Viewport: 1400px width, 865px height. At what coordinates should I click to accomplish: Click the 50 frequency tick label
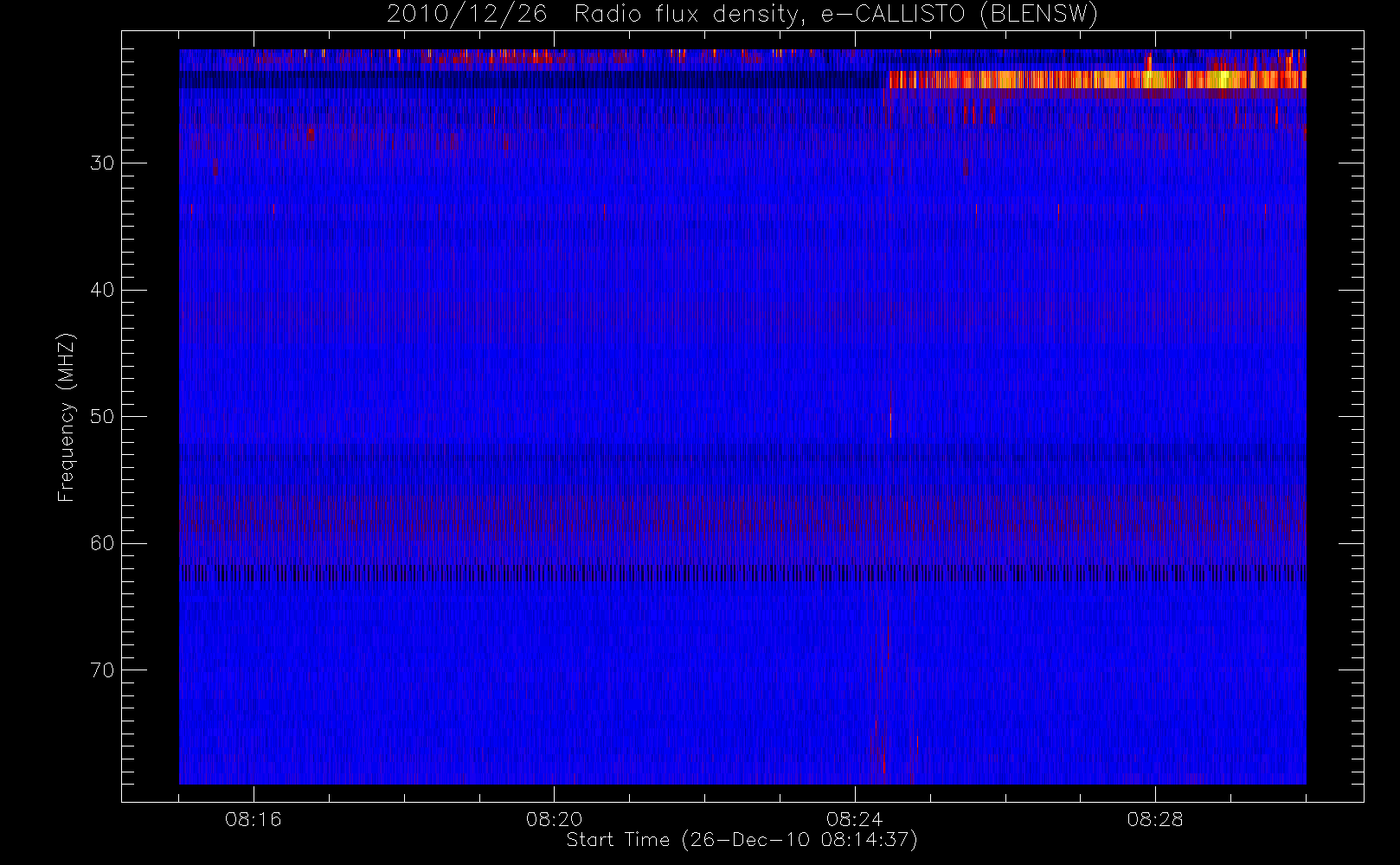click(x=102, y=417)
